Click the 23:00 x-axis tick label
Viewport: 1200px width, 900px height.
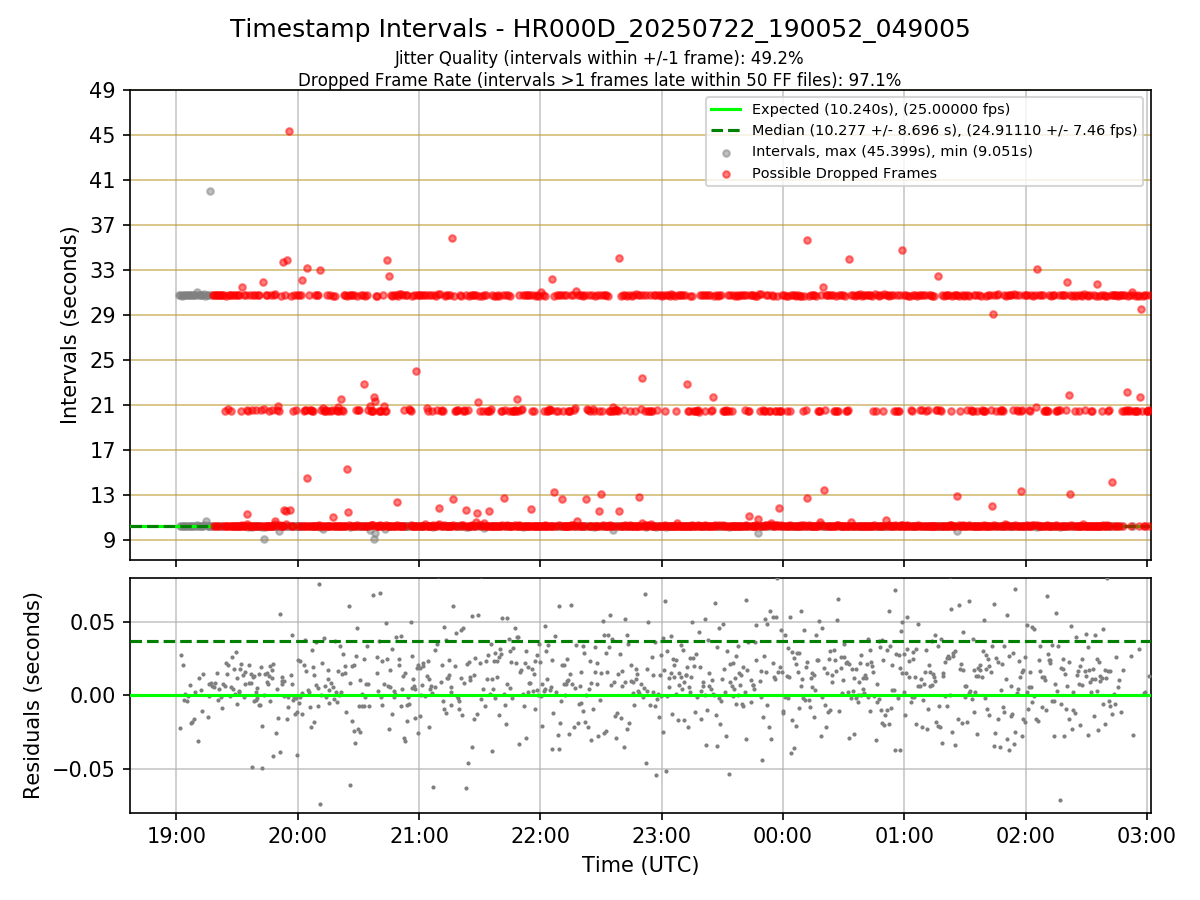point(662,836)
